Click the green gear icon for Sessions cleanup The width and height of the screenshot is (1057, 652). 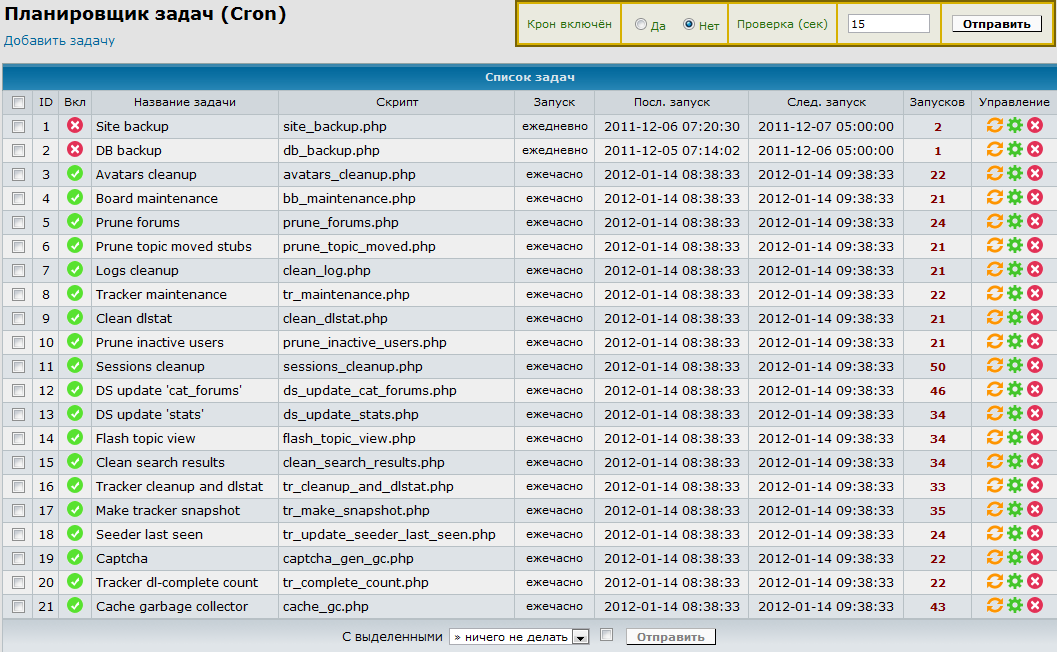[1014, 365]
